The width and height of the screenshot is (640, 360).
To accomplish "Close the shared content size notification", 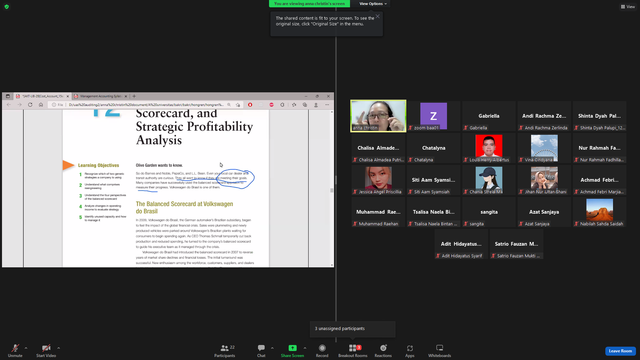I will (378, 16).
